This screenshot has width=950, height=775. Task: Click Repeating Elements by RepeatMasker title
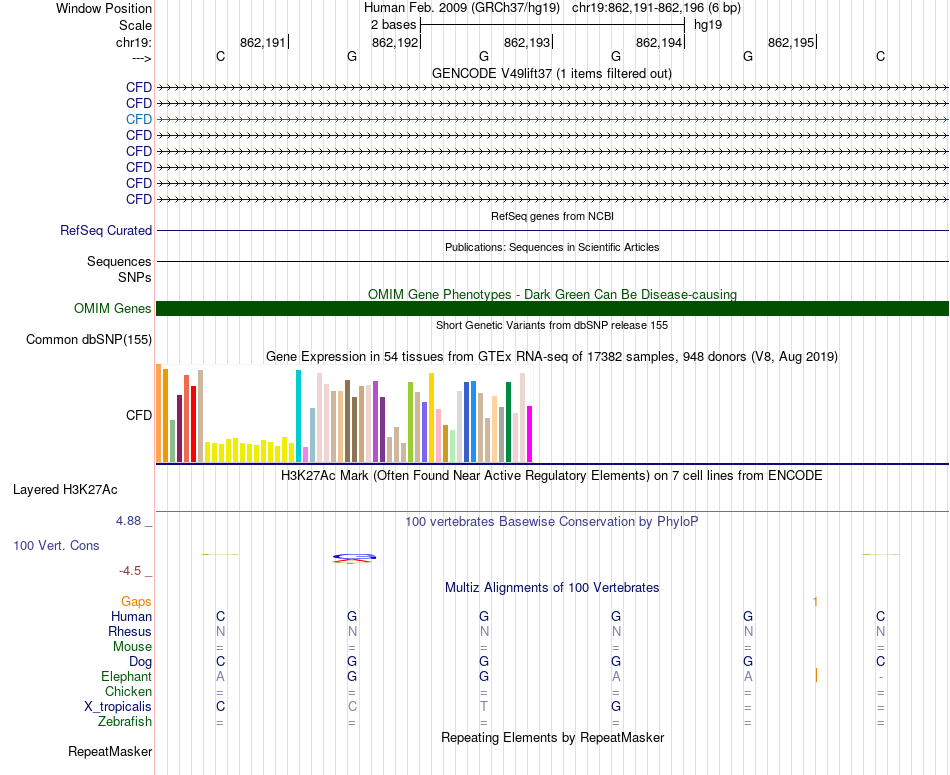click(x=553, y=737)
